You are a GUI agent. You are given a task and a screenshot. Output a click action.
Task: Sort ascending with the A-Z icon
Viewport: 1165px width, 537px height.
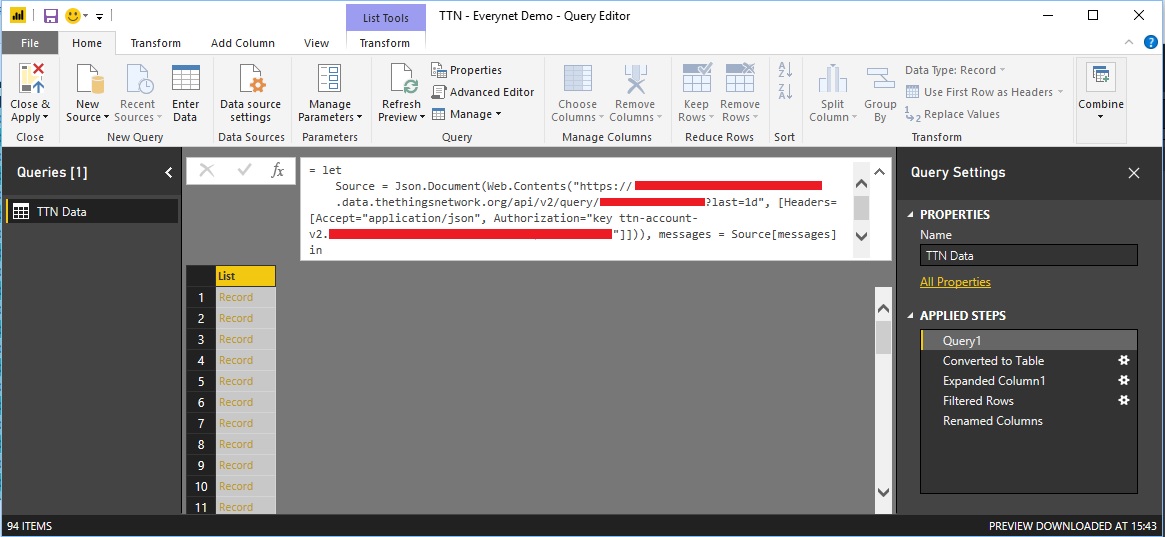(x=785, y=71)
